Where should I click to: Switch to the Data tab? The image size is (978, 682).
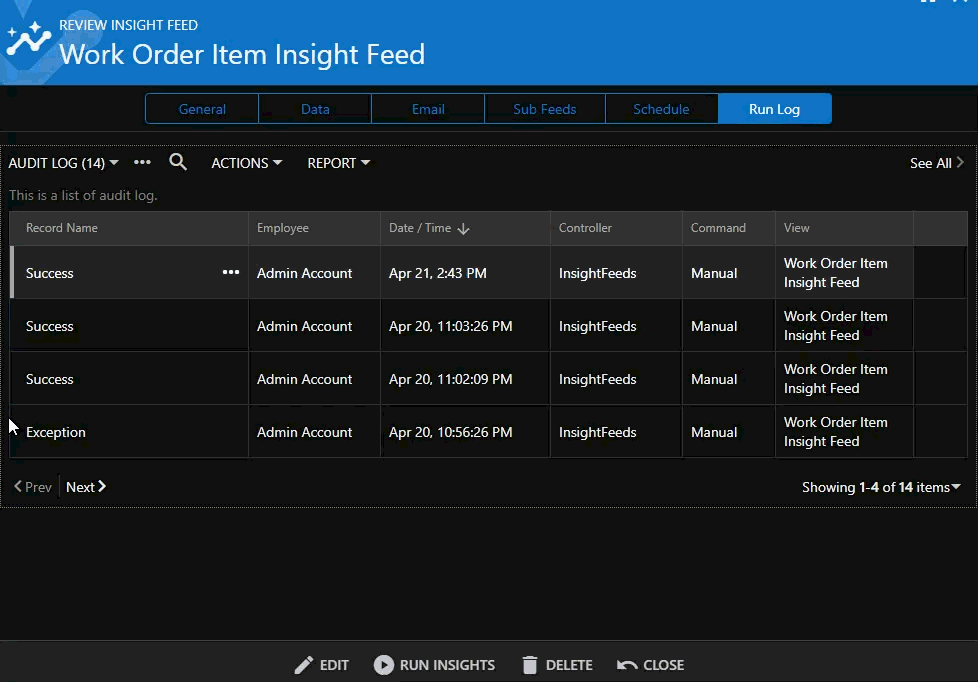[x=315, y=109]
